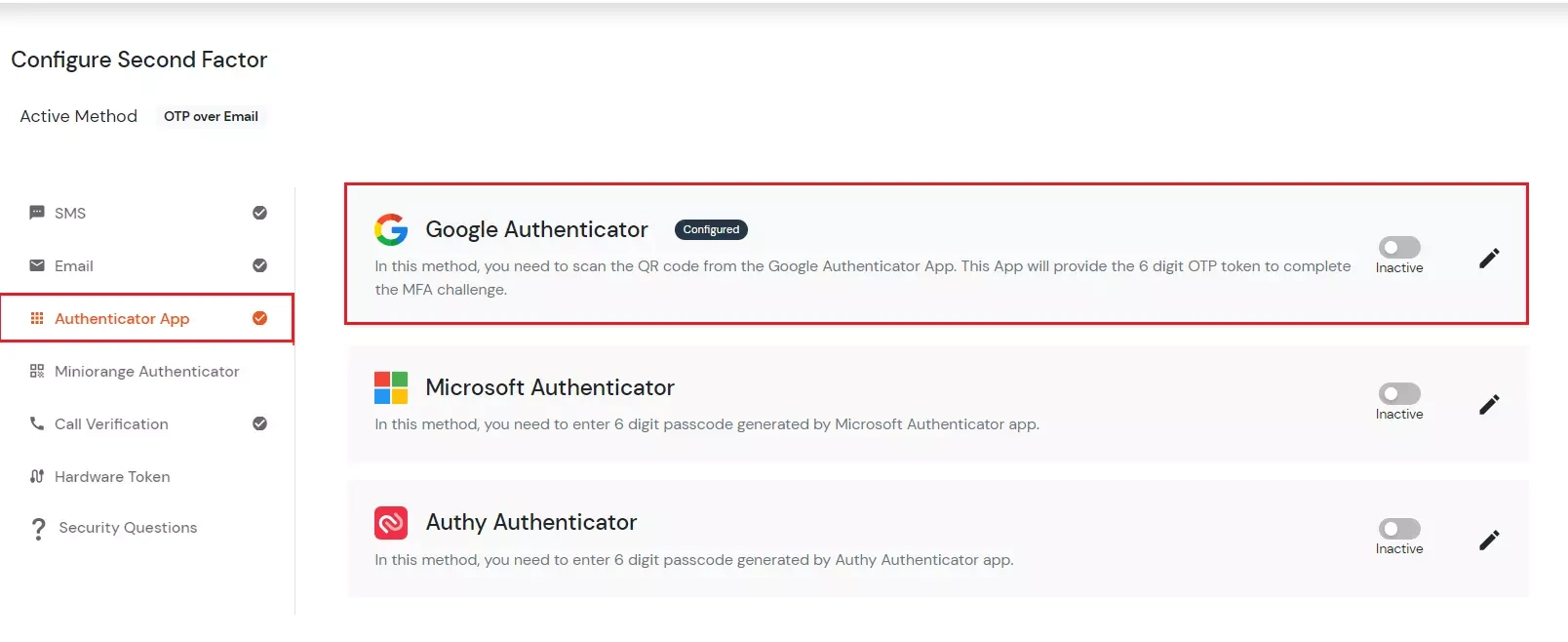Click the Email envelope icon
This screenshot has width=1568, height=642.
[36, 265]
